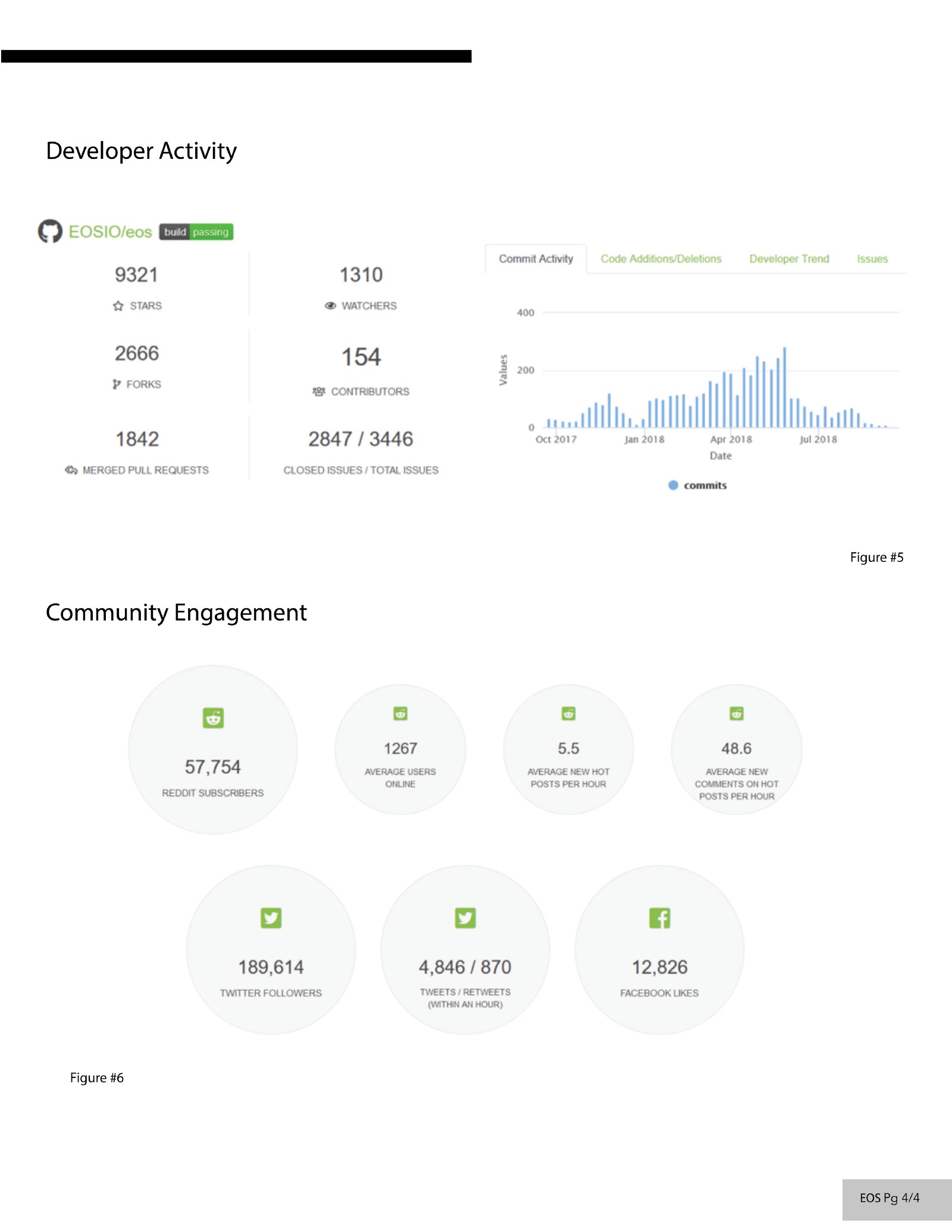Click the Jul 2018 axis label

click(819, 439)
